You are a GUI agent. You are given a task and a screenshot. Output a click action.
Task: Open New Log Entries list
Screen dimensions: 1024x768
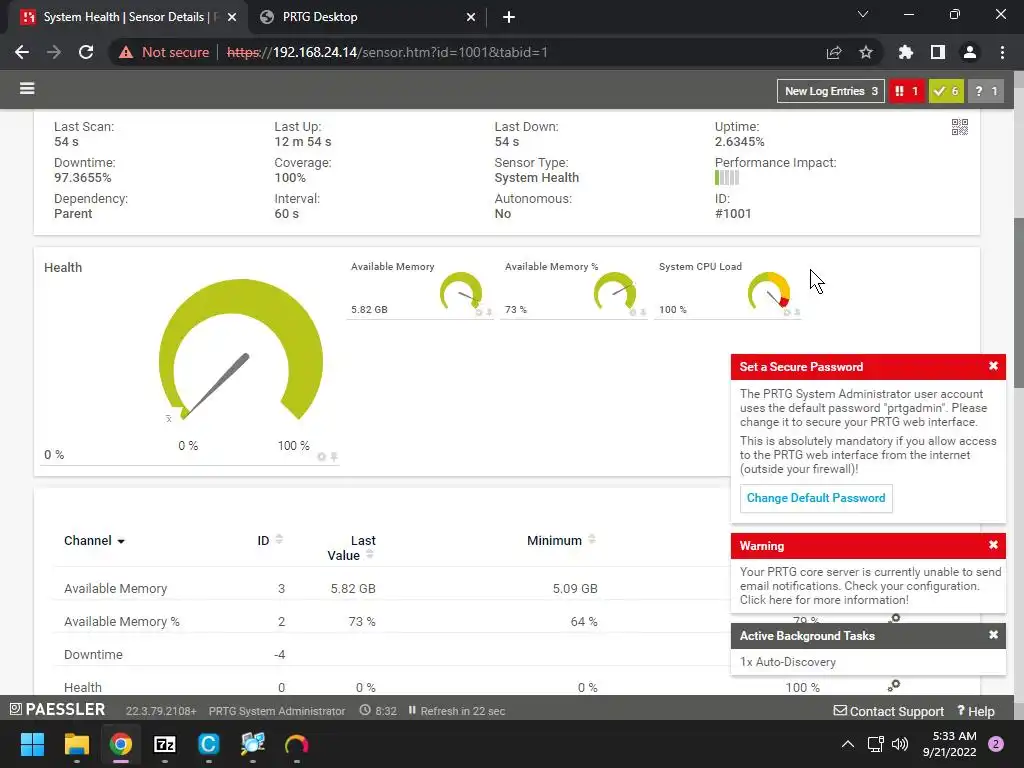pyautogui.click(x=831, y=91)
